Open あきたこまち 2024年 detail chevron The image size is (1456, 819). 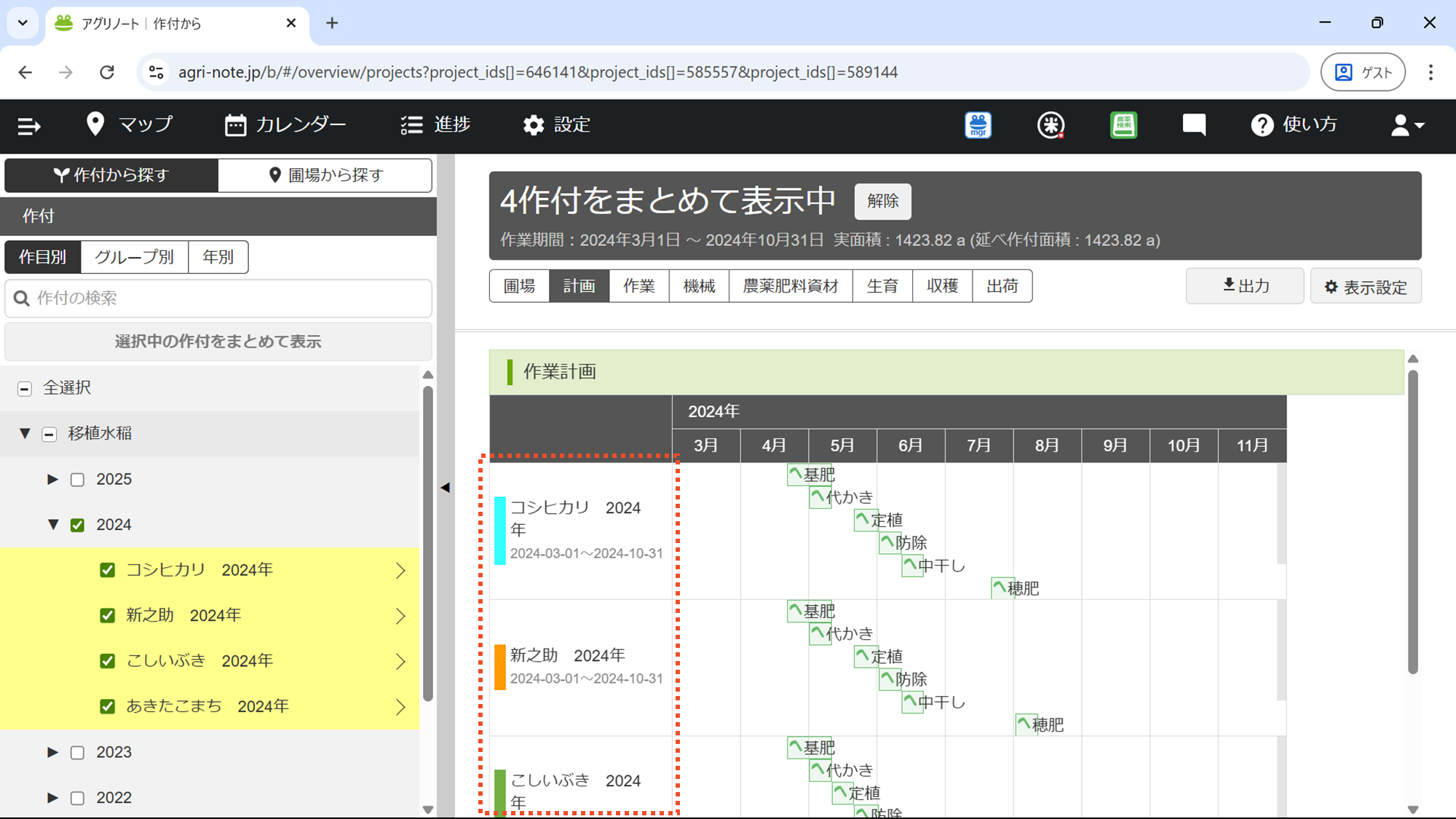[400, 706]
